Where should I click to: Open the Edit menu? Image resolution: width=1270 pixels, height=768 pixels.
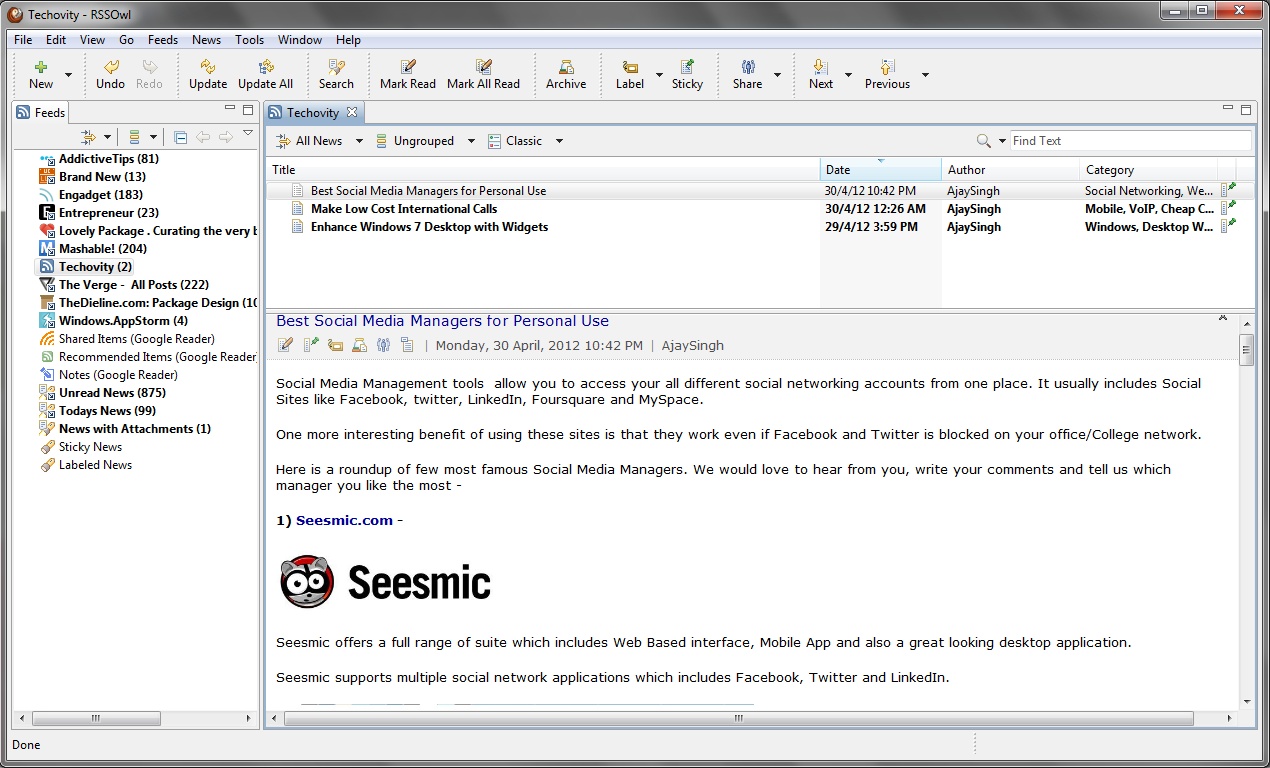[x=56, y=40]
